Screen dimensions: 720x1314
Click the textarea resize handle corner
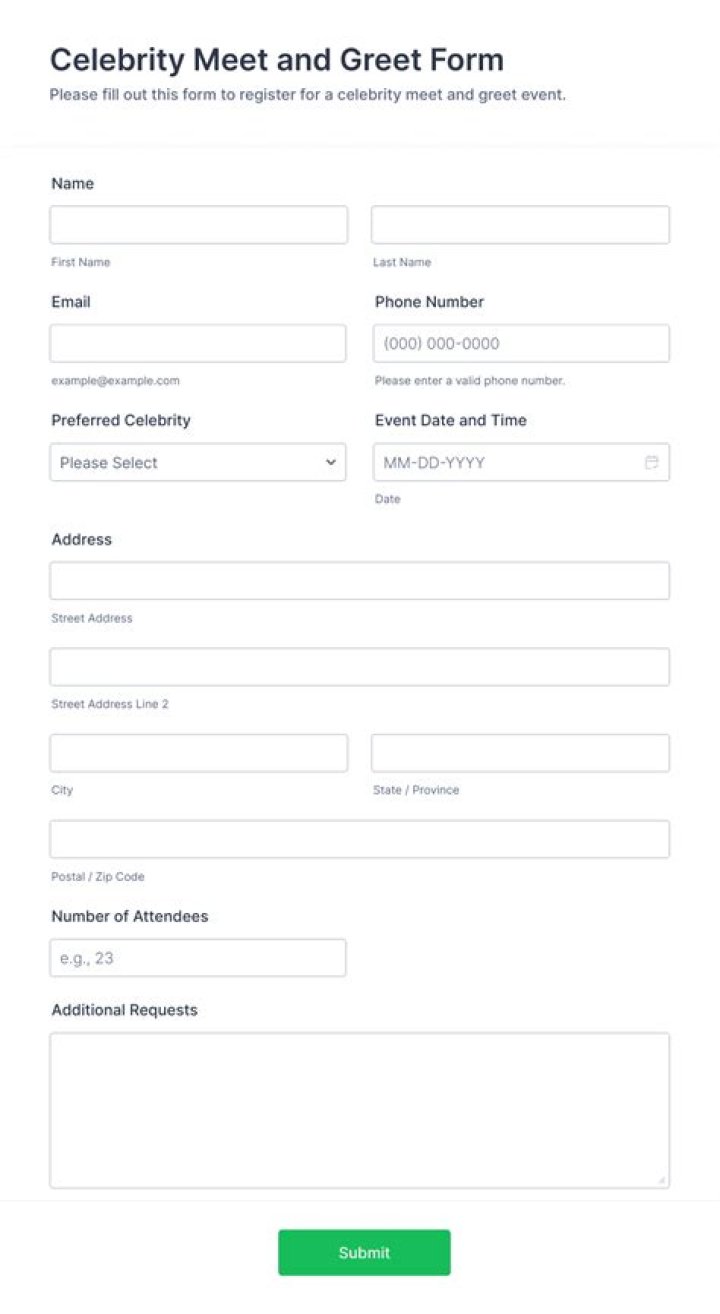662,1181
